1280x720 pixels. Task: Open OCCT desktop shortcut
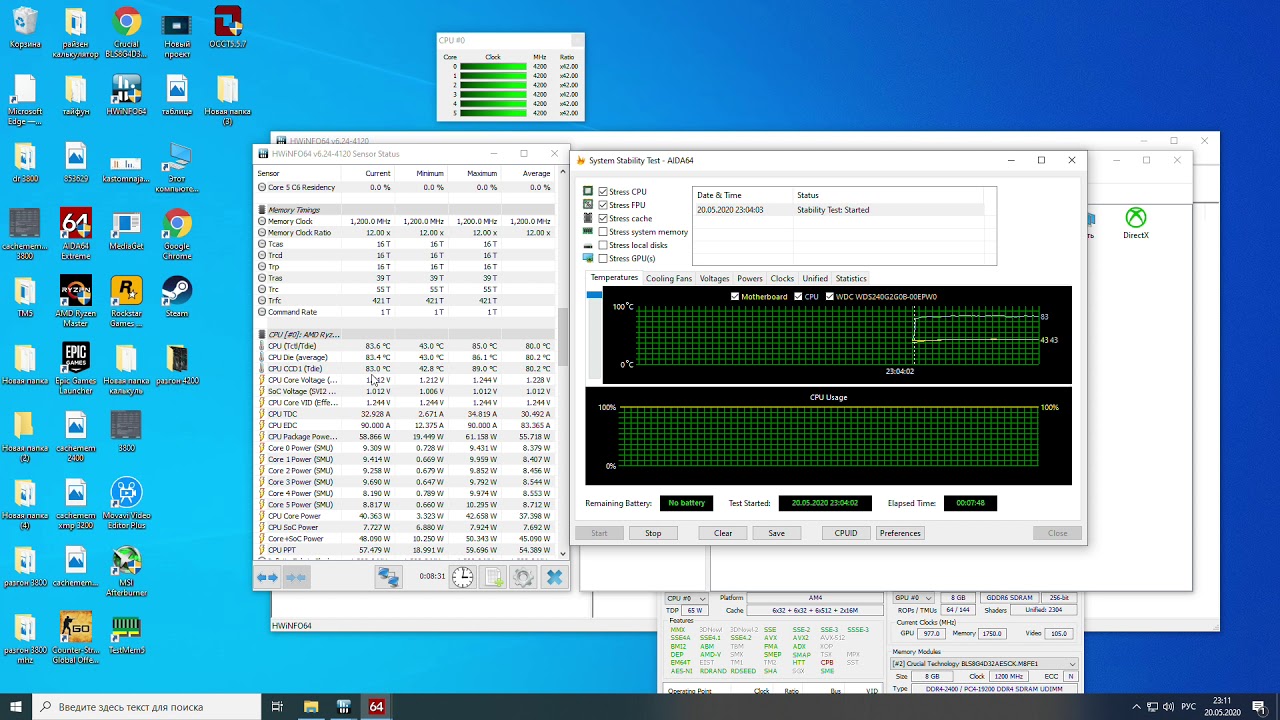click(x=228, y=27)
